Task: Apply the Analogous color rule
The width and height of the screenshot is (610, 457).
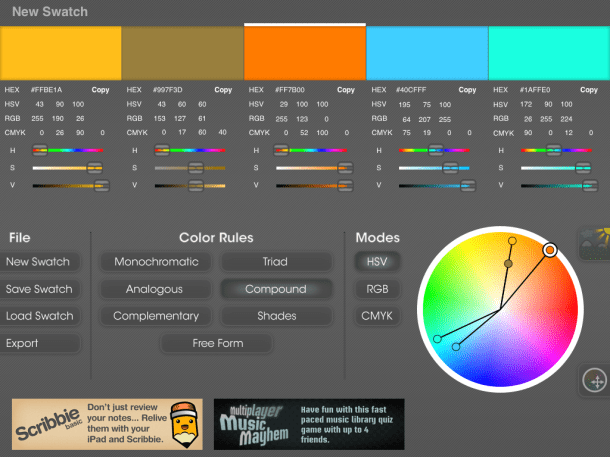Action: (156, 289)
